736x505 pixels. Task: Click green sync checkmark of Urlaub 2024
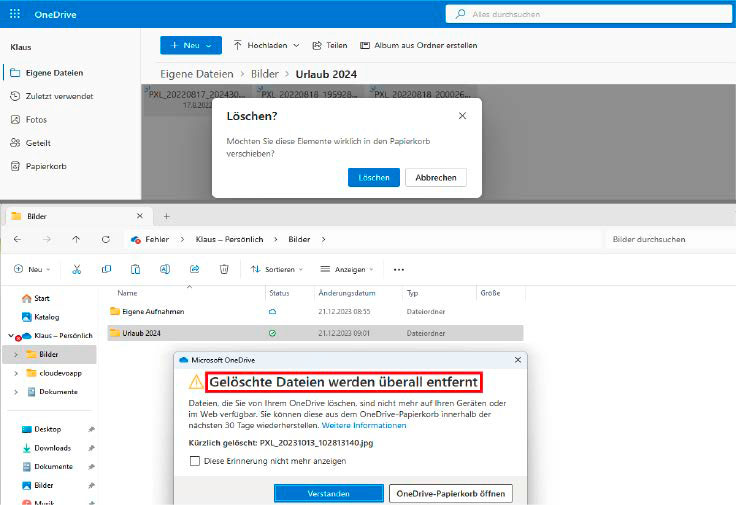[x=272, y=333]
